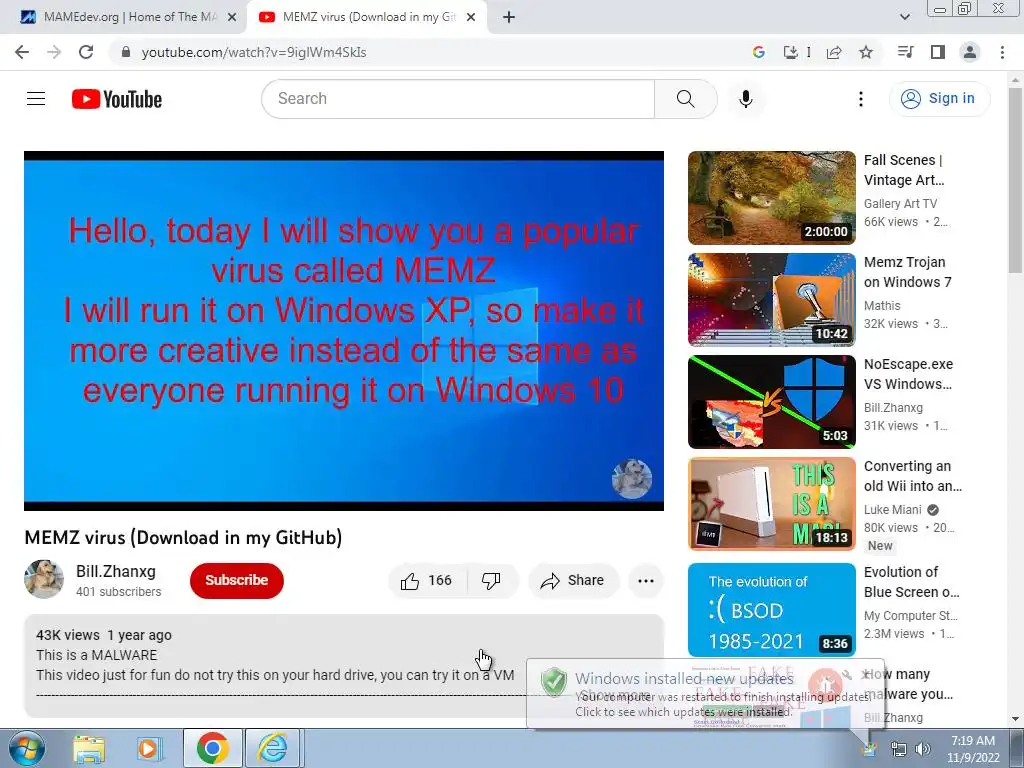Toggle the Chrome side panel
1024x768 pixels.
[x=938, y=52]
